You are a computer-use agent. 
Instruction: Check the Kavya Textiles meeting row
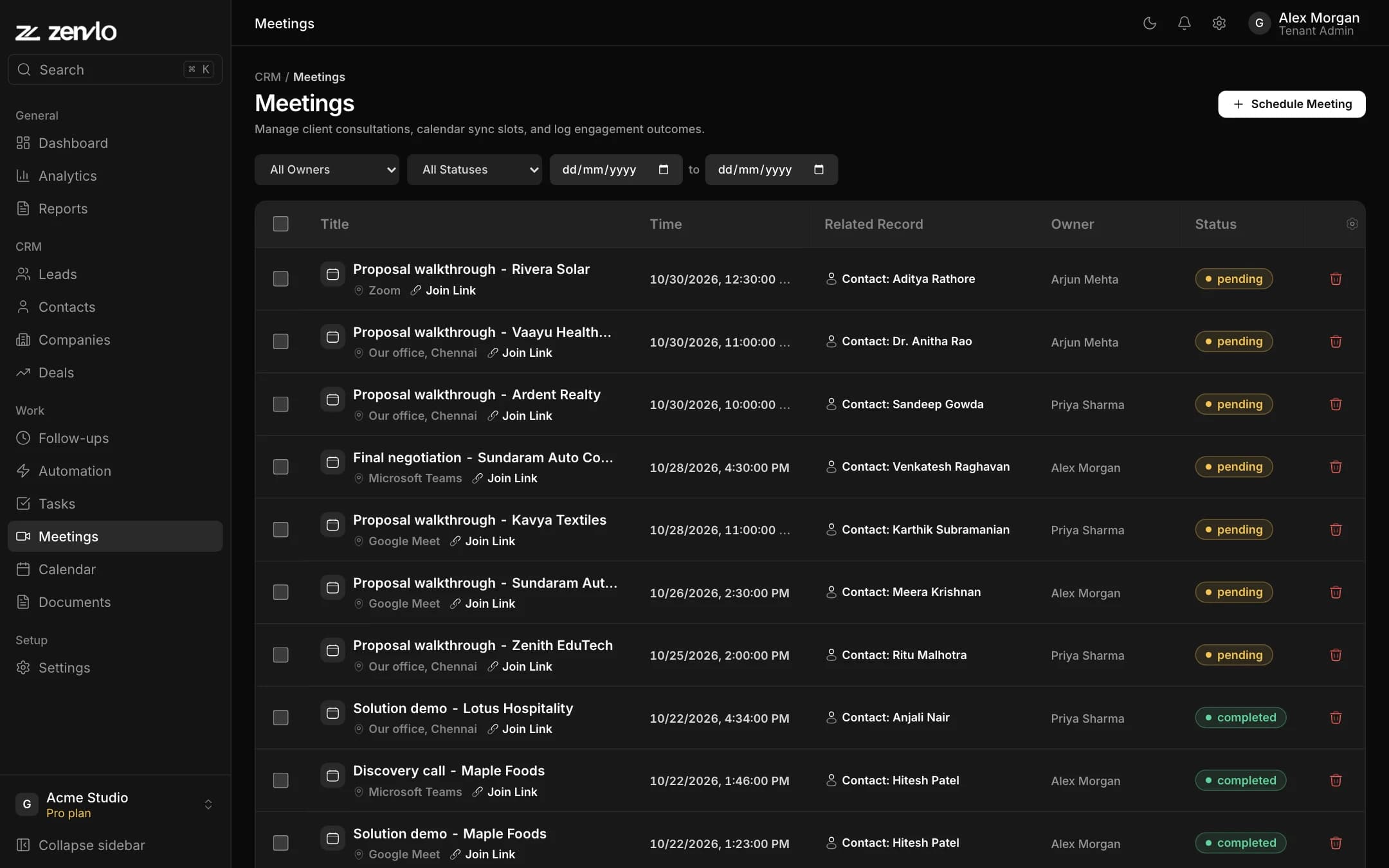(280, 530)
